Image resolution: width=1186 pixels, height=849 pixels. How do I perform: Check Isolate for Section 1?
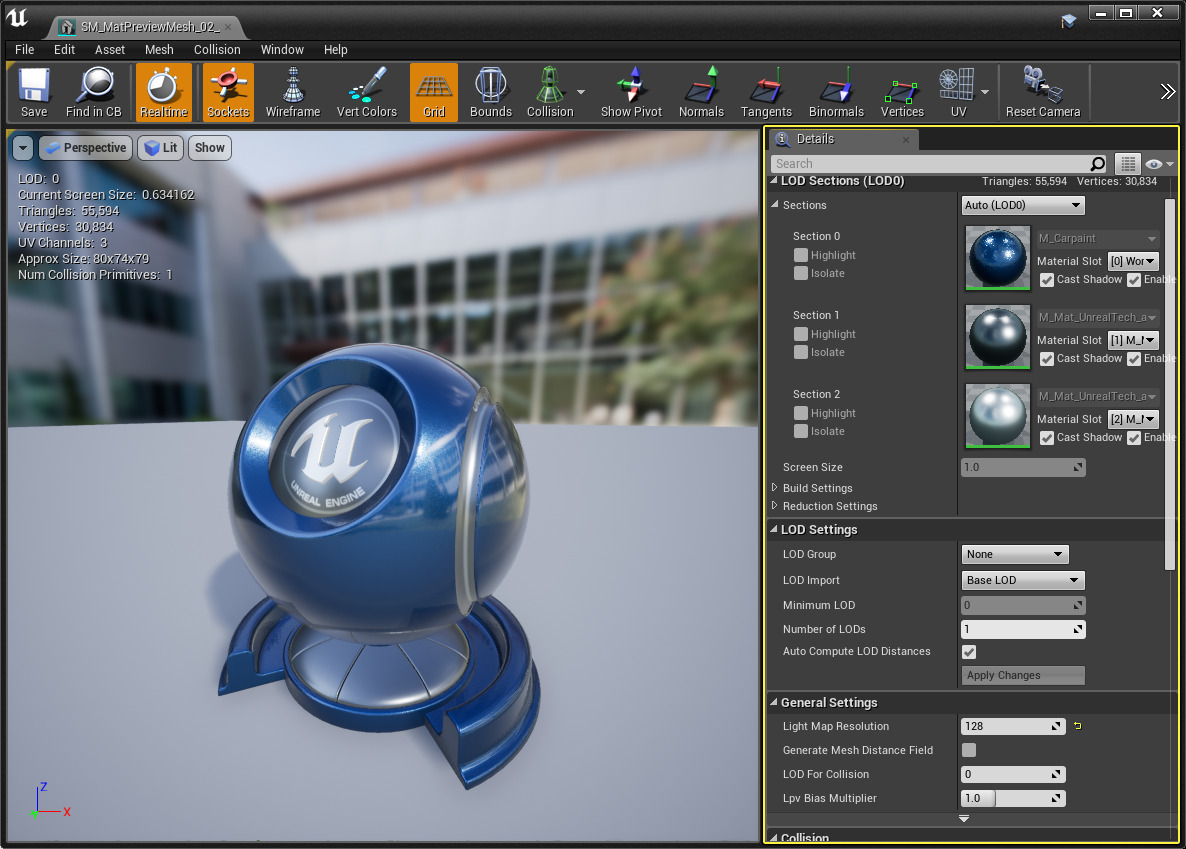(x=801, y=352)
